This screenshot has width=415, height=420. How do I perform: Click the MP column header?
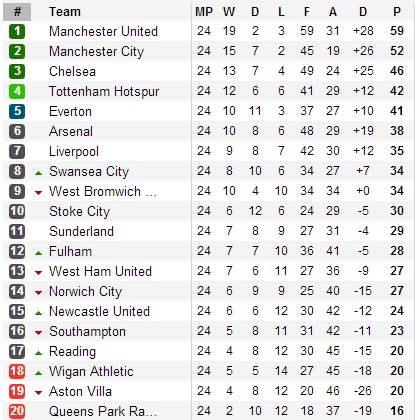pyautogui.click(x=204, y=12)
